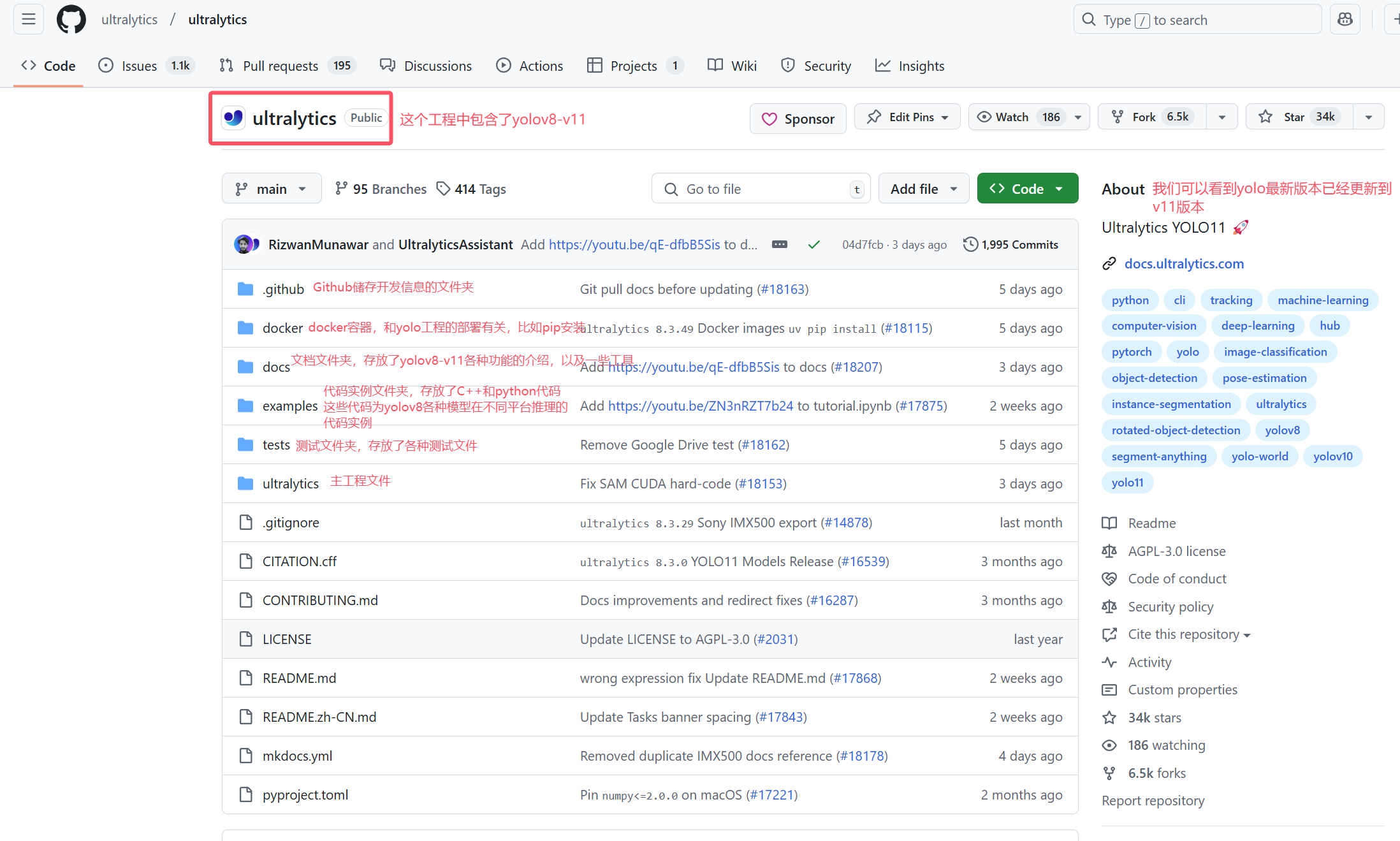Open the Report repository link
The width and height of the screenshot is (1400, 841).
(x=1153, y=801)
